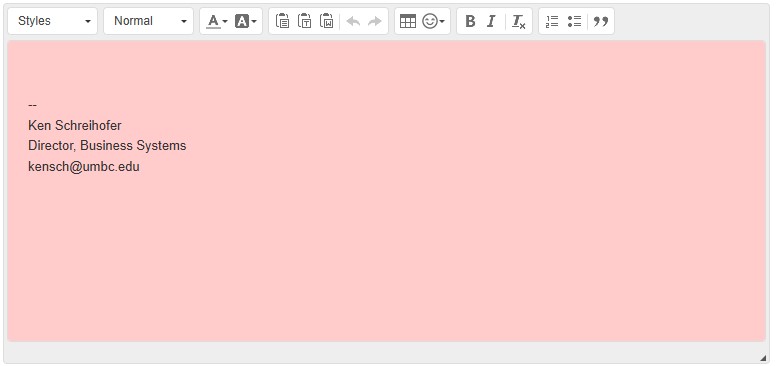This screenshot has width=779, height=366.
Task: Click the Redo arrow
Action: coord(375,21)
